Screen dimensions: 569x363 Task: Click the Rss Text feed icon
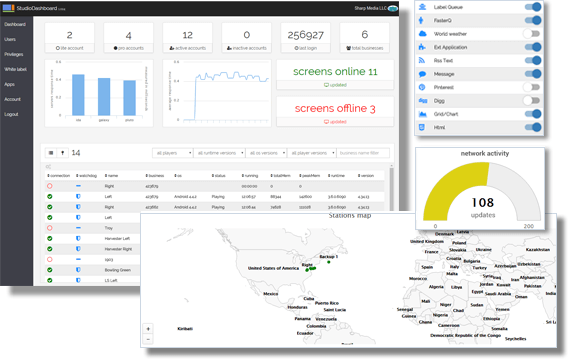click(422, 60)
